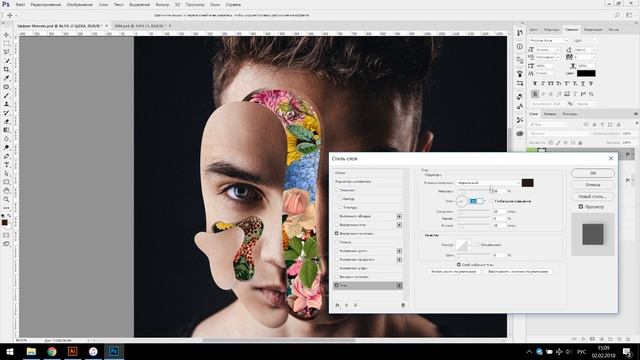Open the notification center in taskbar
Image resolution: width=640 pixels, height=360 pixels.
[627, 351]
